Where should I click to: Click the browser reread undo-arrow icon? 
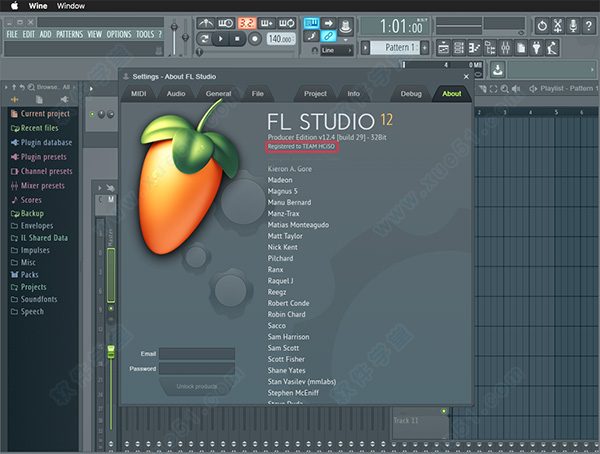click(22, 87)
